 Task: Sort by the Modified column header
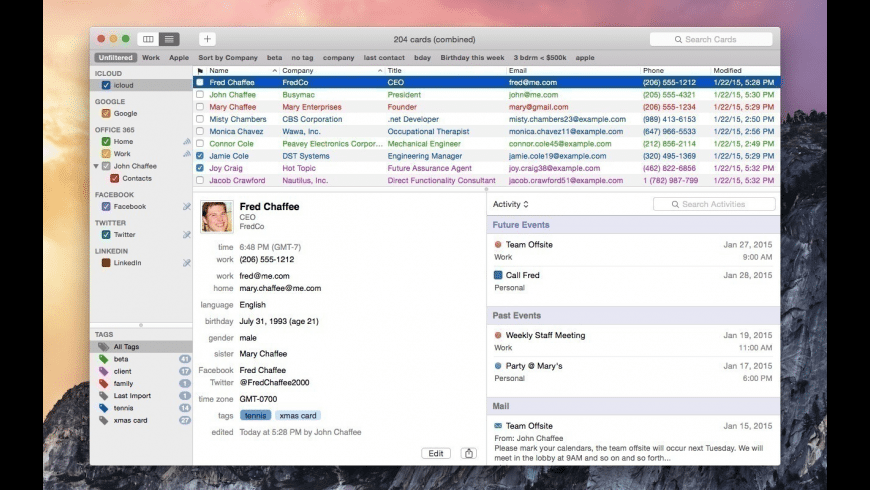coord(745,71)
